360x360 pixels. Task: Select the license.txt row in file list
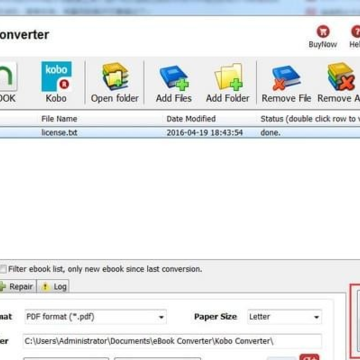[x=180, y=133]
